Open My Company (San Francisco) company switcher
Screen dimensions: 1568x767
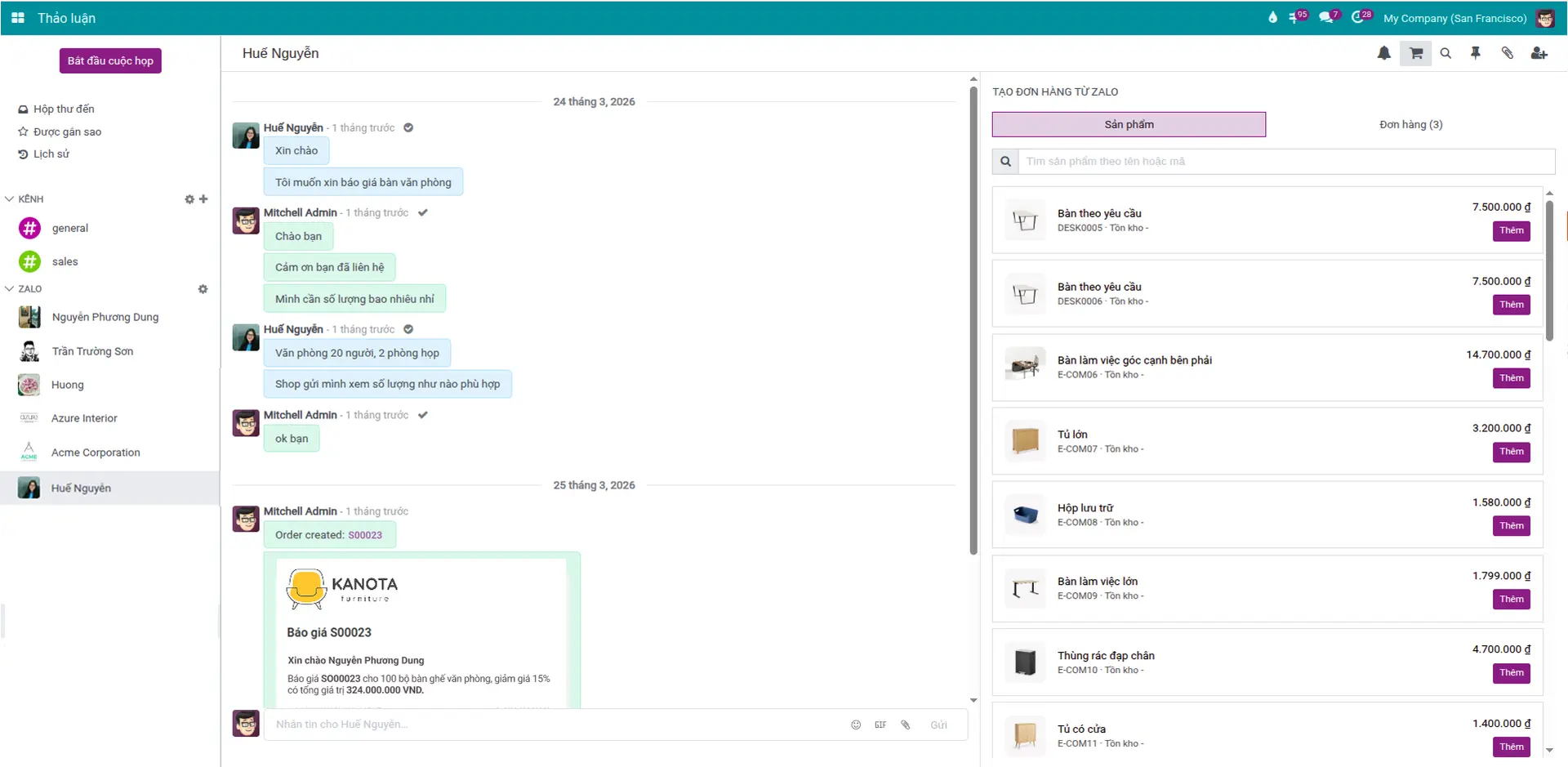(1454, 18)
